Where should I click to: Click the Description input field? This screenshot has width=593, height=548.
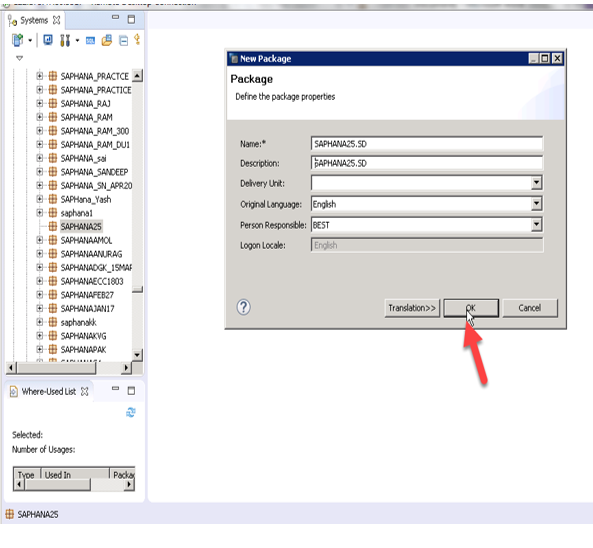[x=427, y=163]
